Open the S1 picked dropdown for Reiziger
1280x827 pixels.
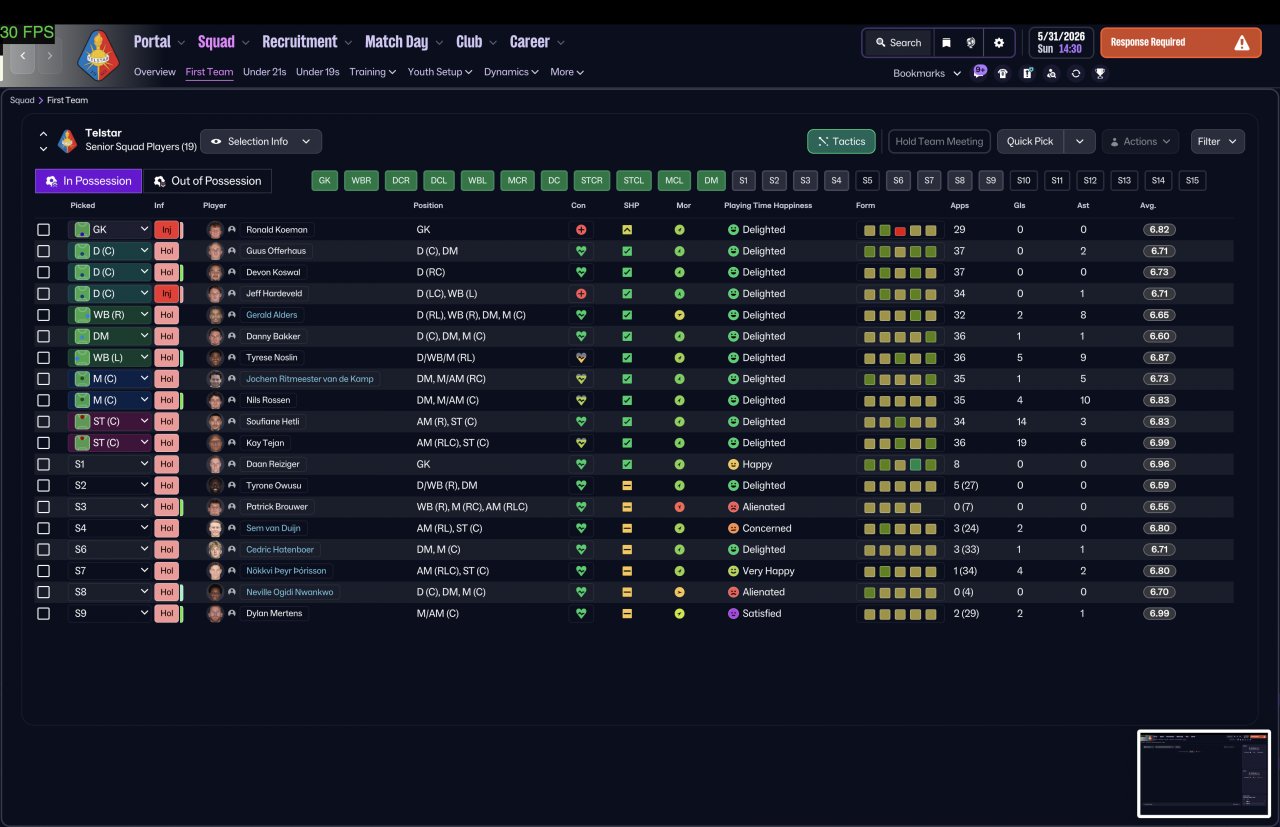[x=110, y=465]
